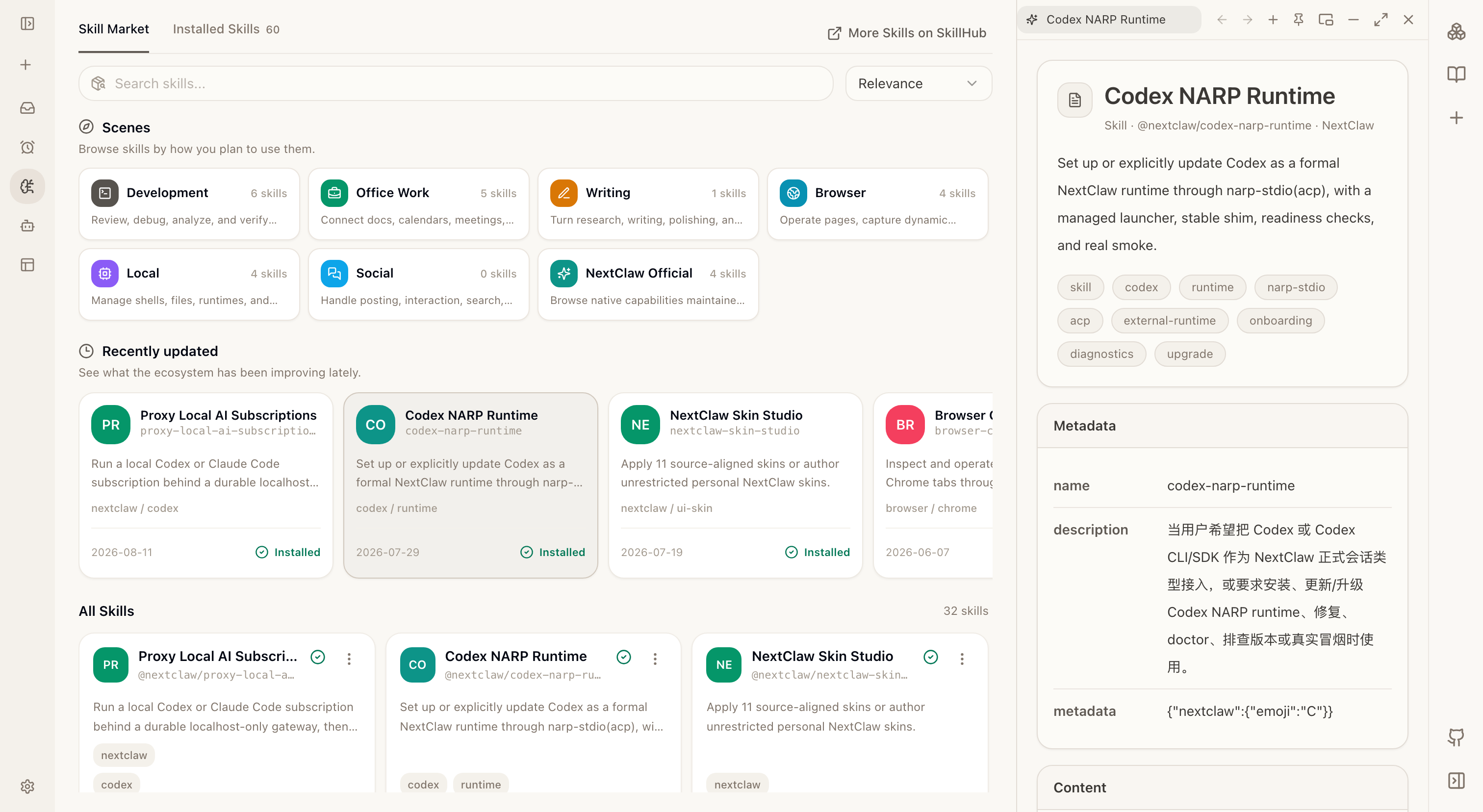The height and width of the screenshot is (812, 1483).
Task: Open settings gear icon at bottom left
Action: [27, 786]
